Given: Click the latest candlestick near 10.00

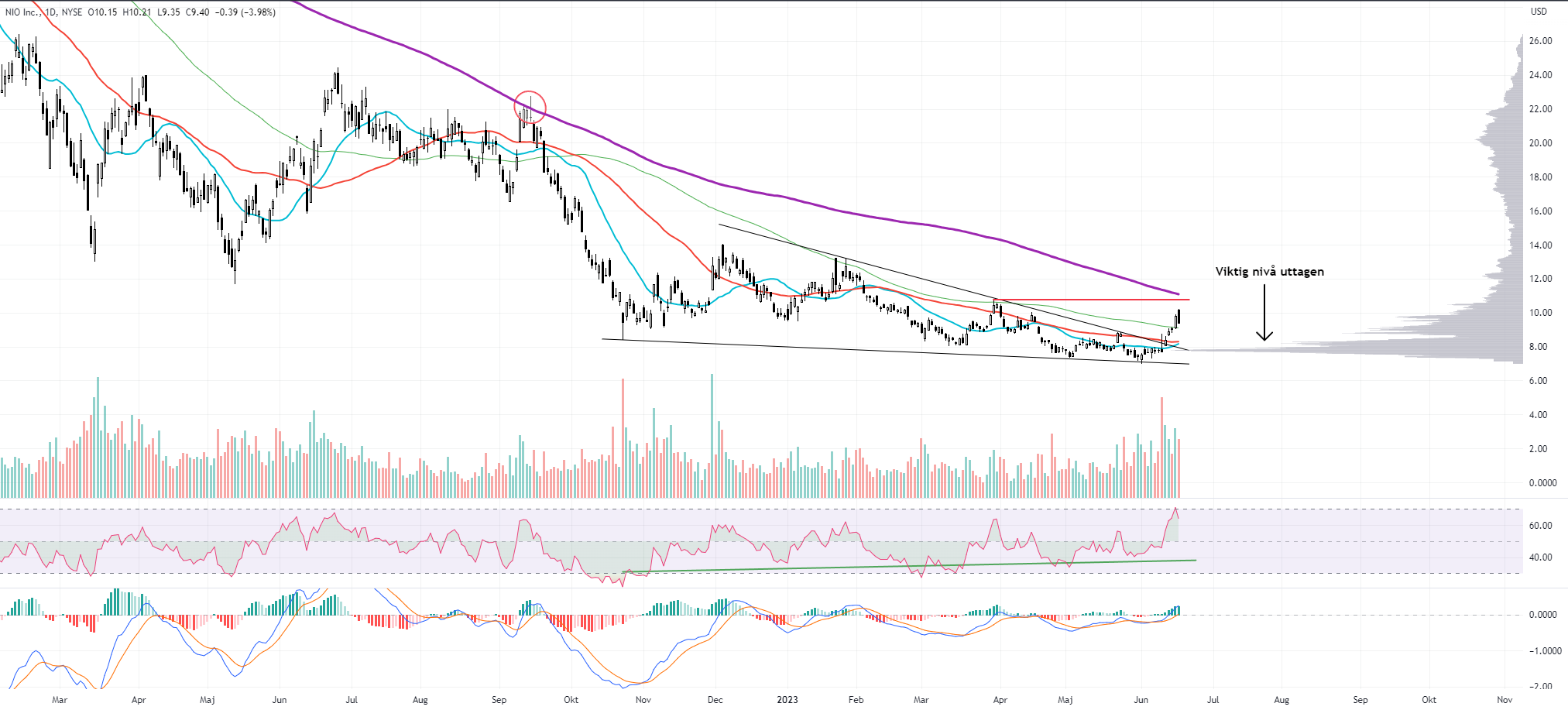Looking at the screenshot, I should tap(1179, 316).
